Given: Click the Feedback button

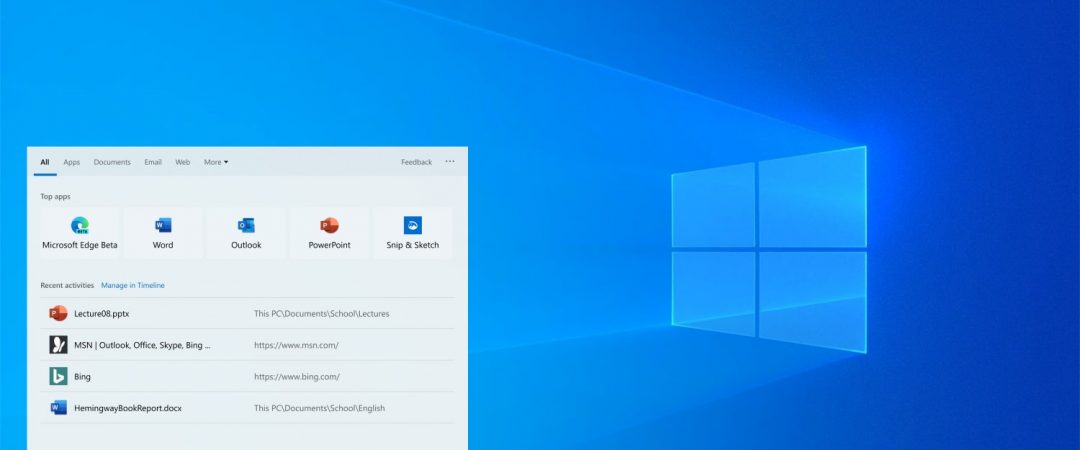Looking at the screenshot, I should point(417,162).
